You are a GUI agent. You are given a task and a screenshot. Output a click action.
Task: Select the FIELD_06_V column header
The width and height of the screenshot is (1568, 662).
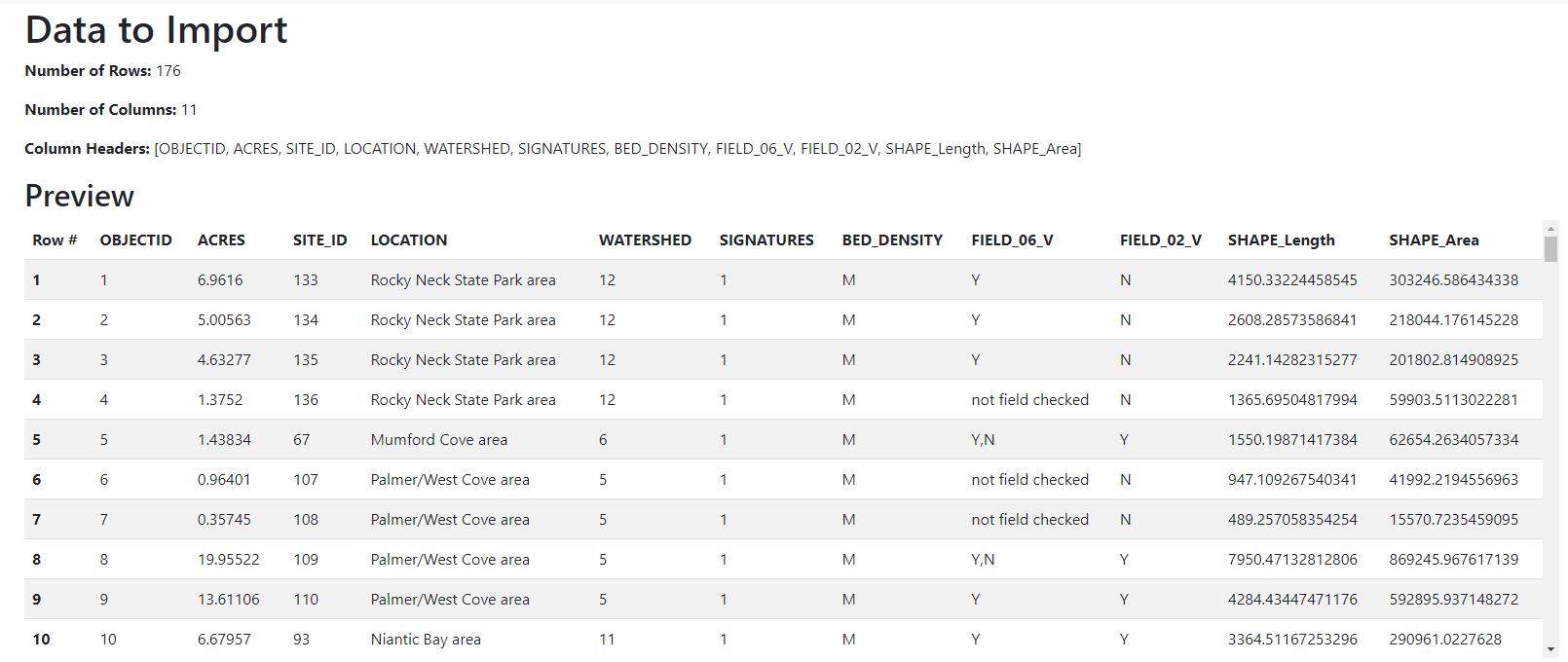[1012, 239]
